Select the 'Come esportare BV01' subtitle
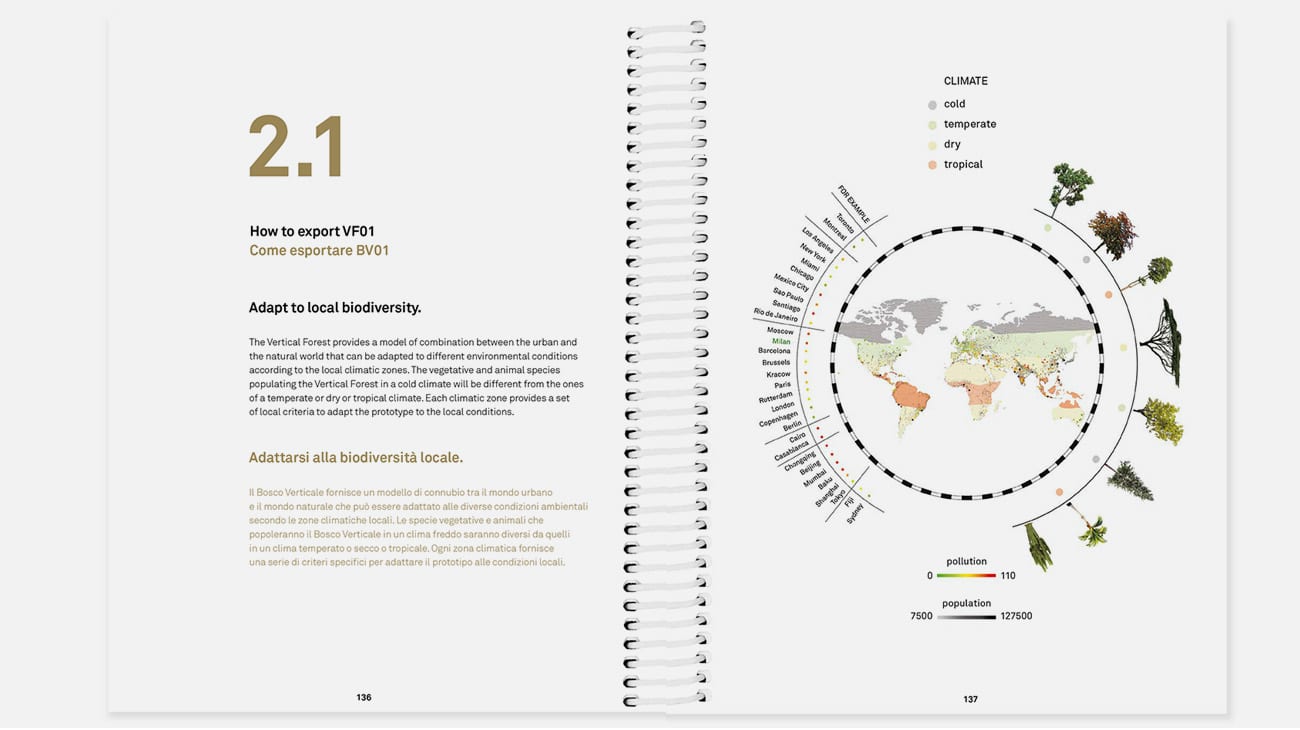This screenshot has height=730, width=1300. 319,251
